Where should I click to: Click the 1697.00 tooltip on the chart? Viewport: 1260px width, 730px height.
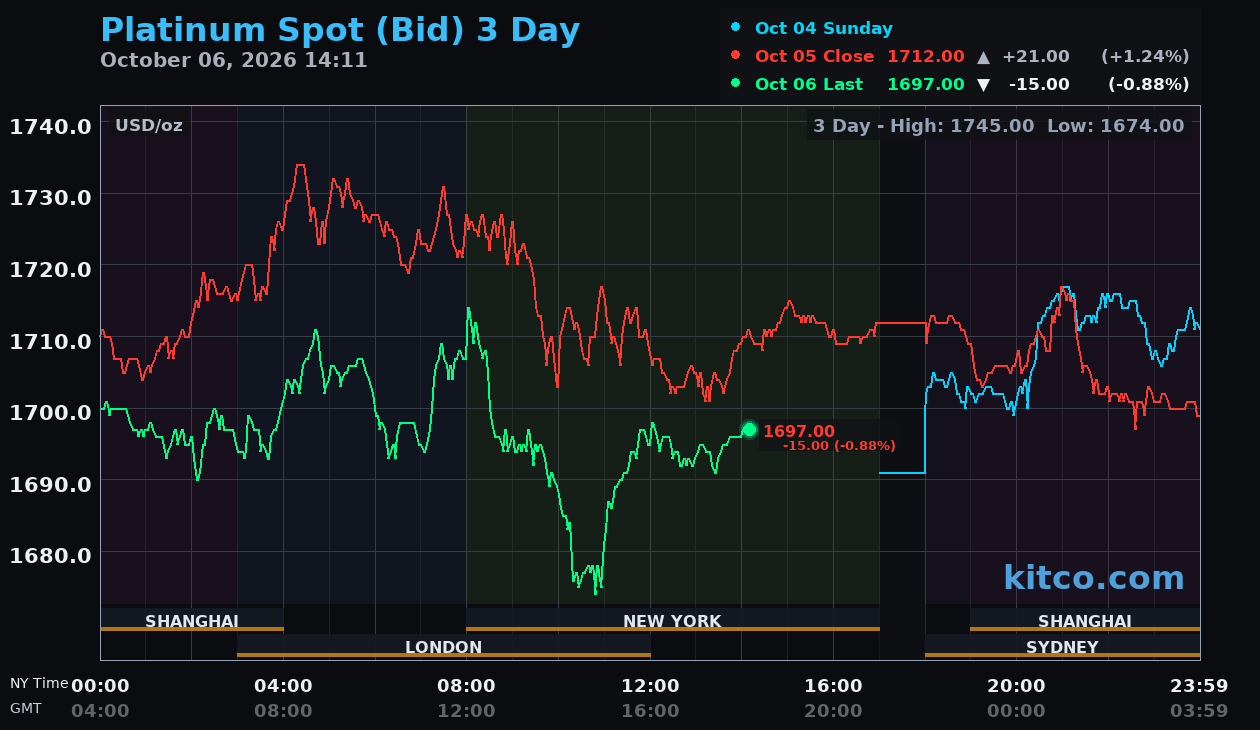tap(799, 431)
